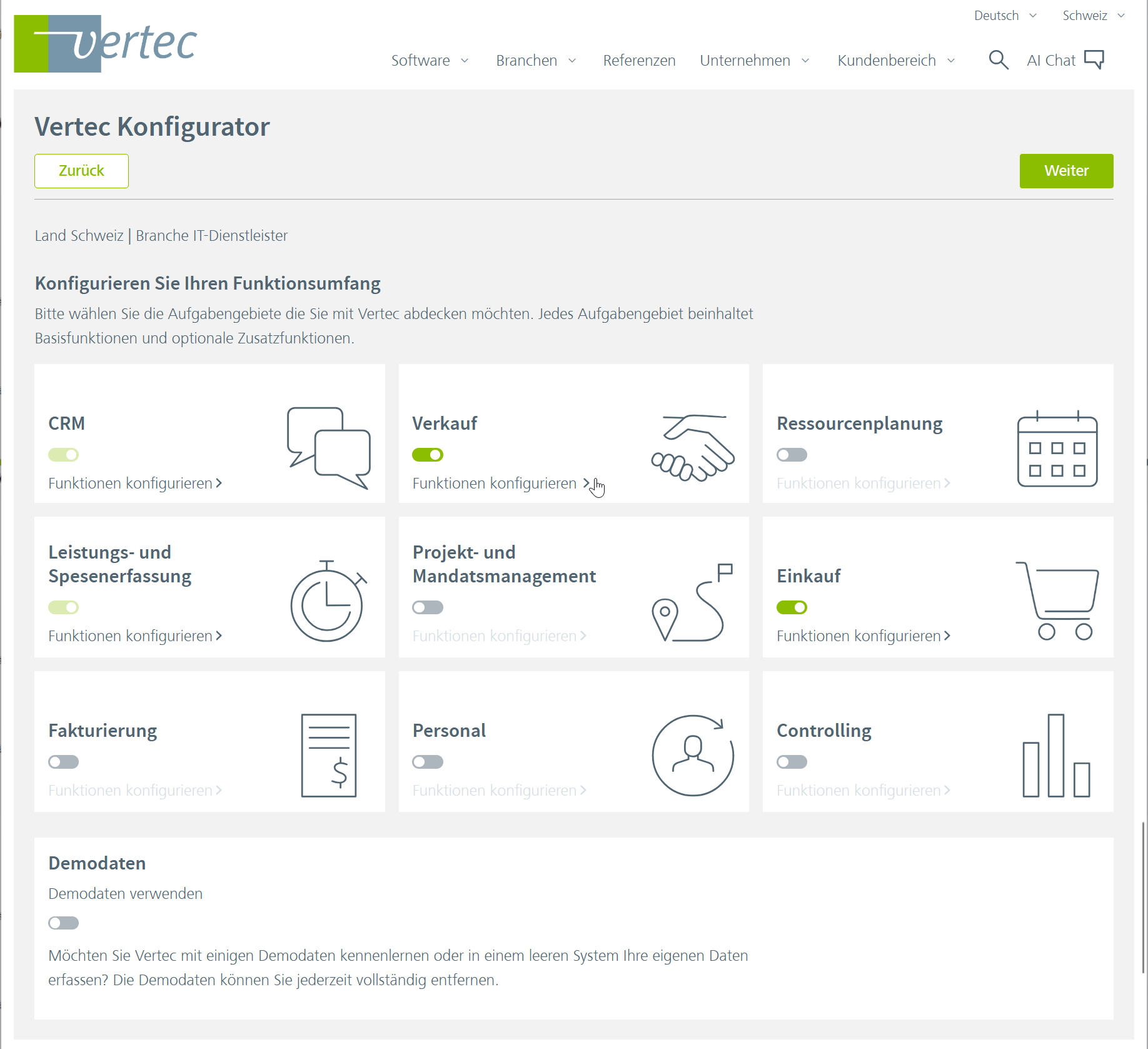Click the Verkauf handshake icon

pyautogui.click(x=693, y=447)
